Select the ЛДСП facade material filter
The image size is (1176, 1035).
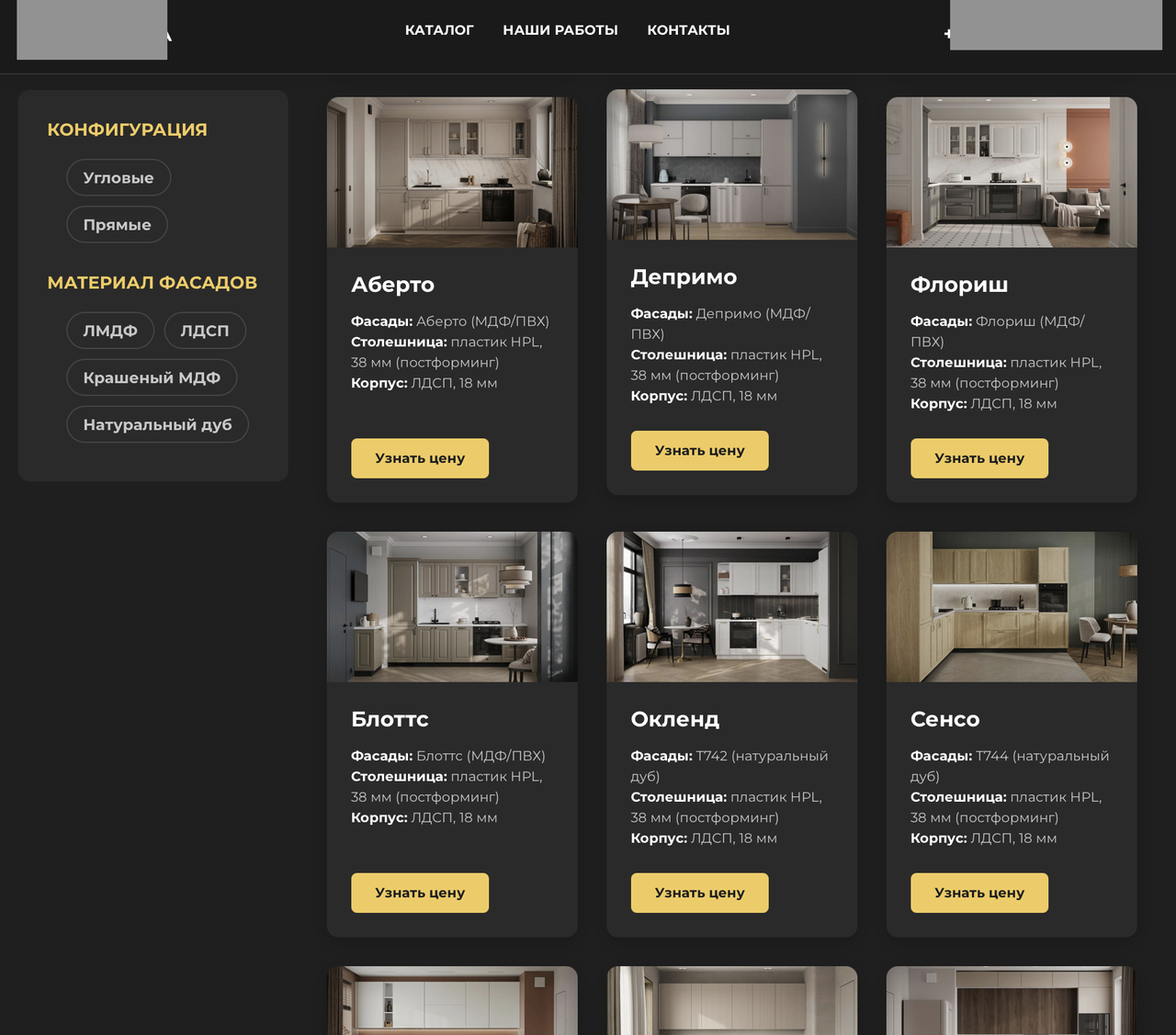click(205, 331)
